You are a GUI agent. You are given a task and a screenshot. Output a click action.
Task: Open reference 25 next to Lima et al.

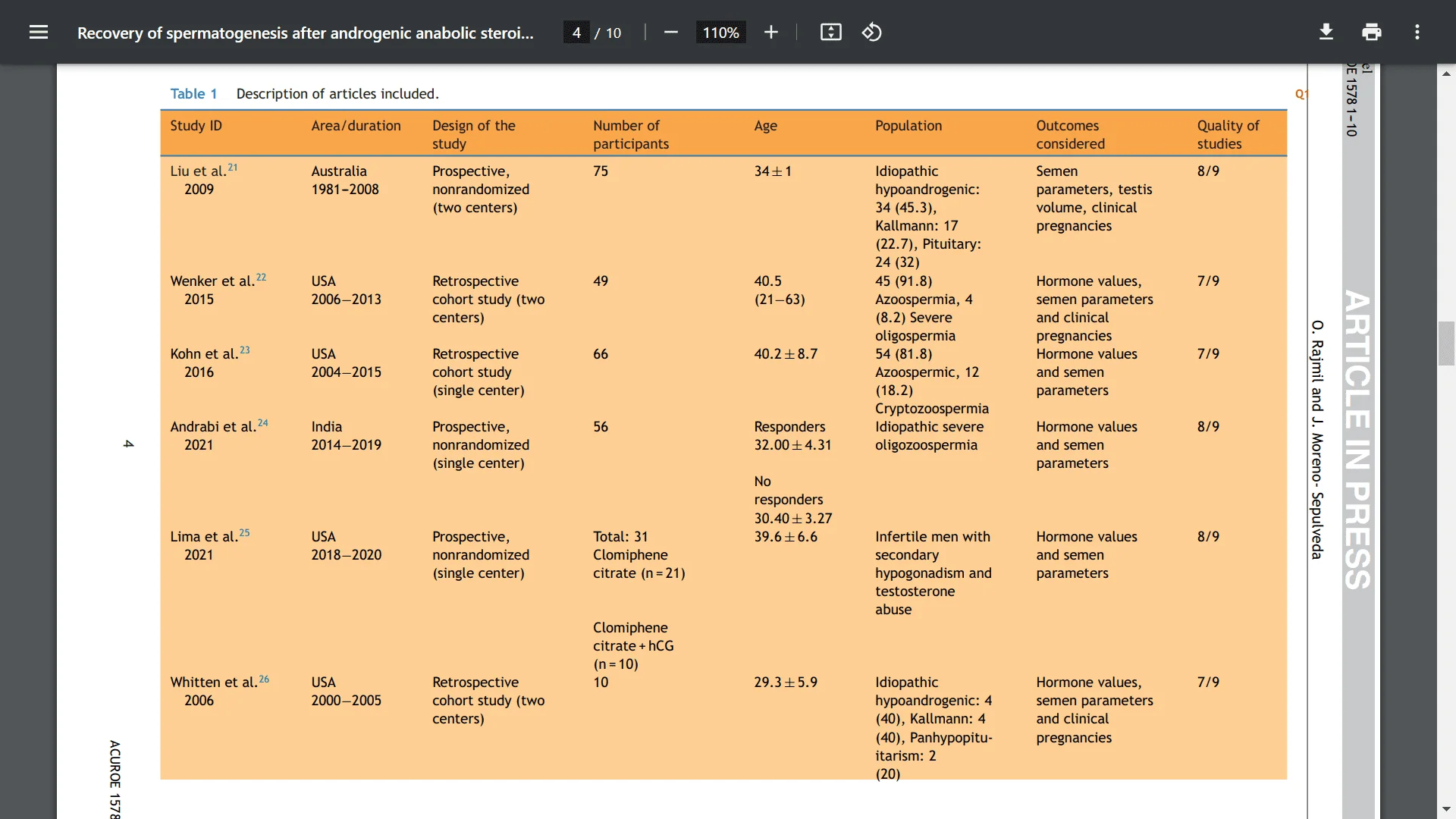click(x=244, y=531)
